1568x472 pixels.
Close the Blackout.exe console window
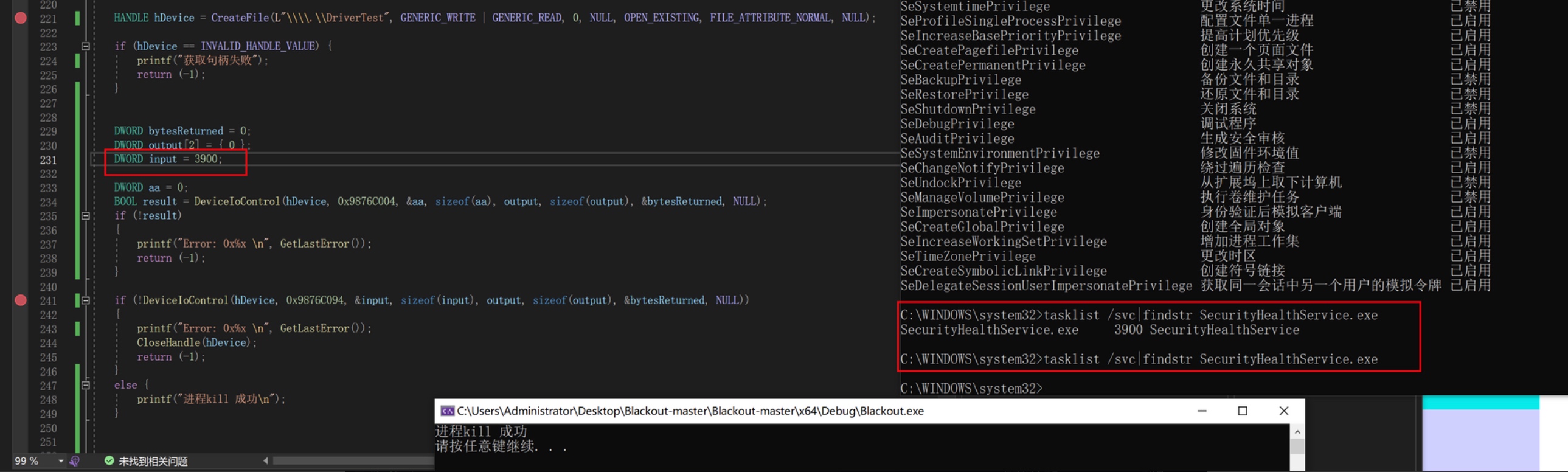(x=1284, y=411)
